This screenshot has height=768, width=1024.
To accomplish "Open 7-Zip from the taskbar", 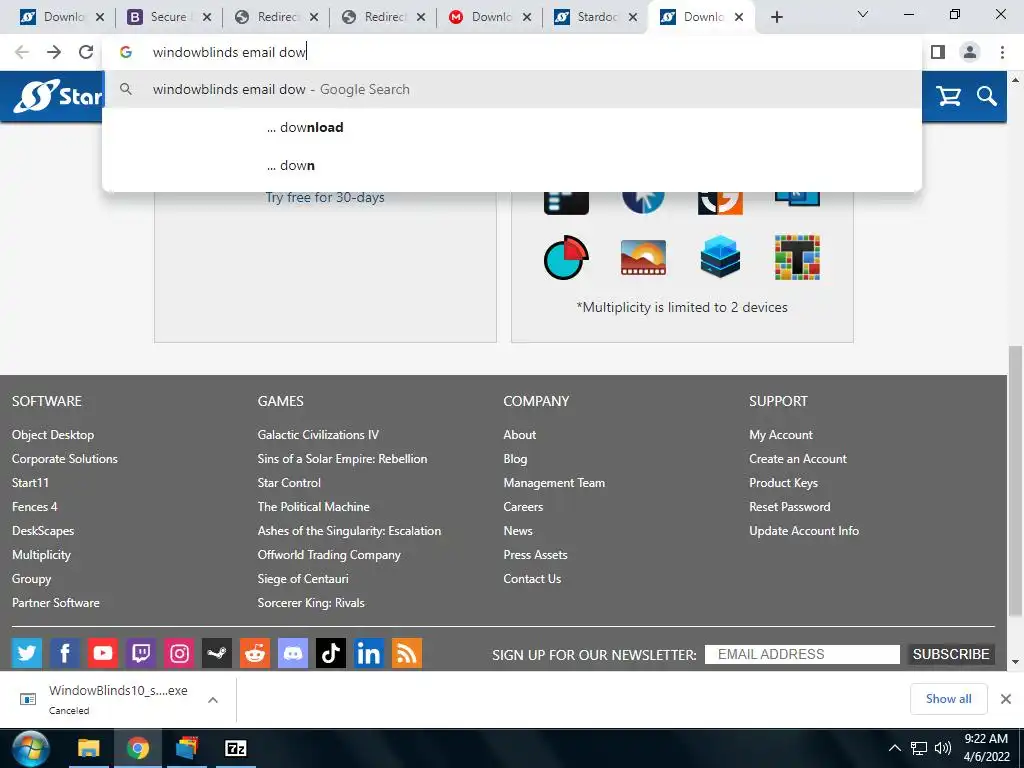I will (x=236, y=748).
